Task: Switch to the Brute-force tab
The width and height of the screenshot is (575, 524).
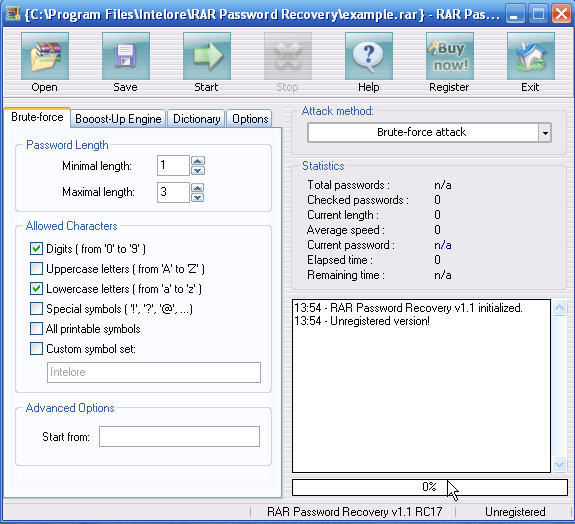Action: pyautogui.click(x=37, y=117)
